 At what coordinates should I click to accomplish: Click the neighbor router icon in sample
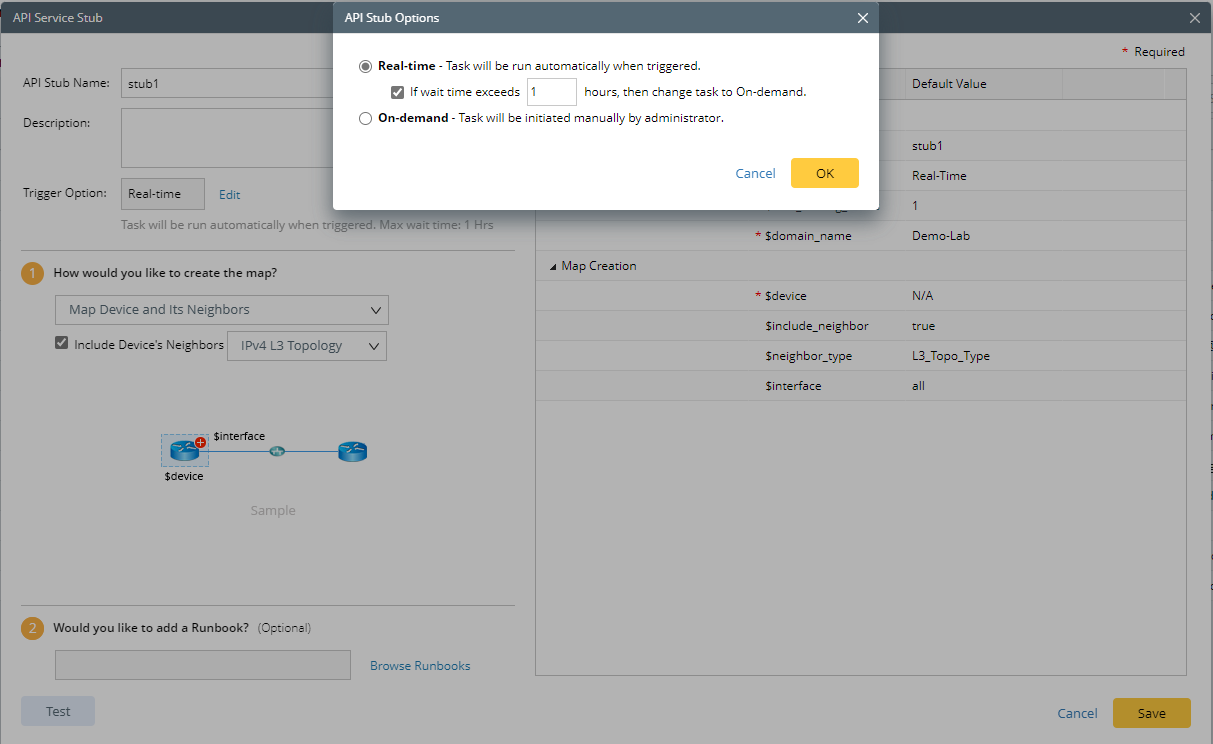(x=352, y=451)
